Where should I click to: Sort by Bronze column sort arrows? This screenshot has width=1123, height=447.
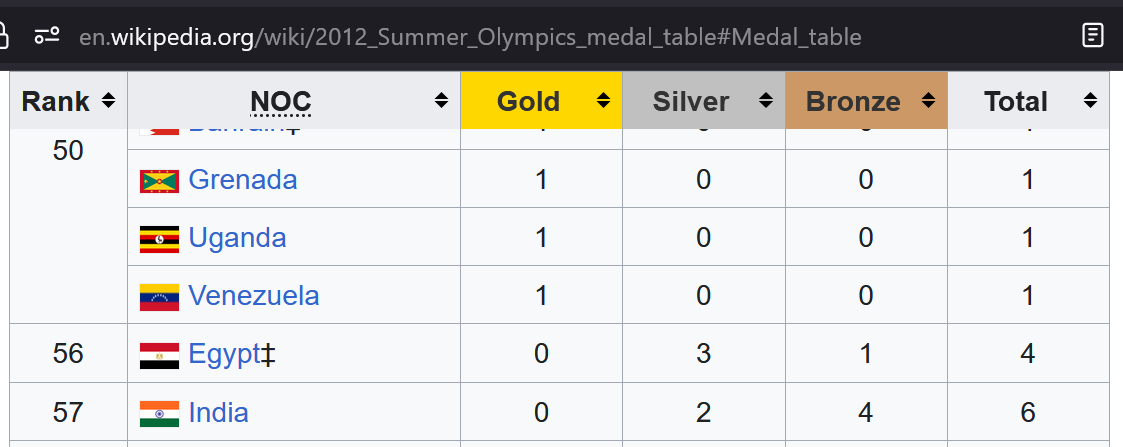[x=928, y=101]
